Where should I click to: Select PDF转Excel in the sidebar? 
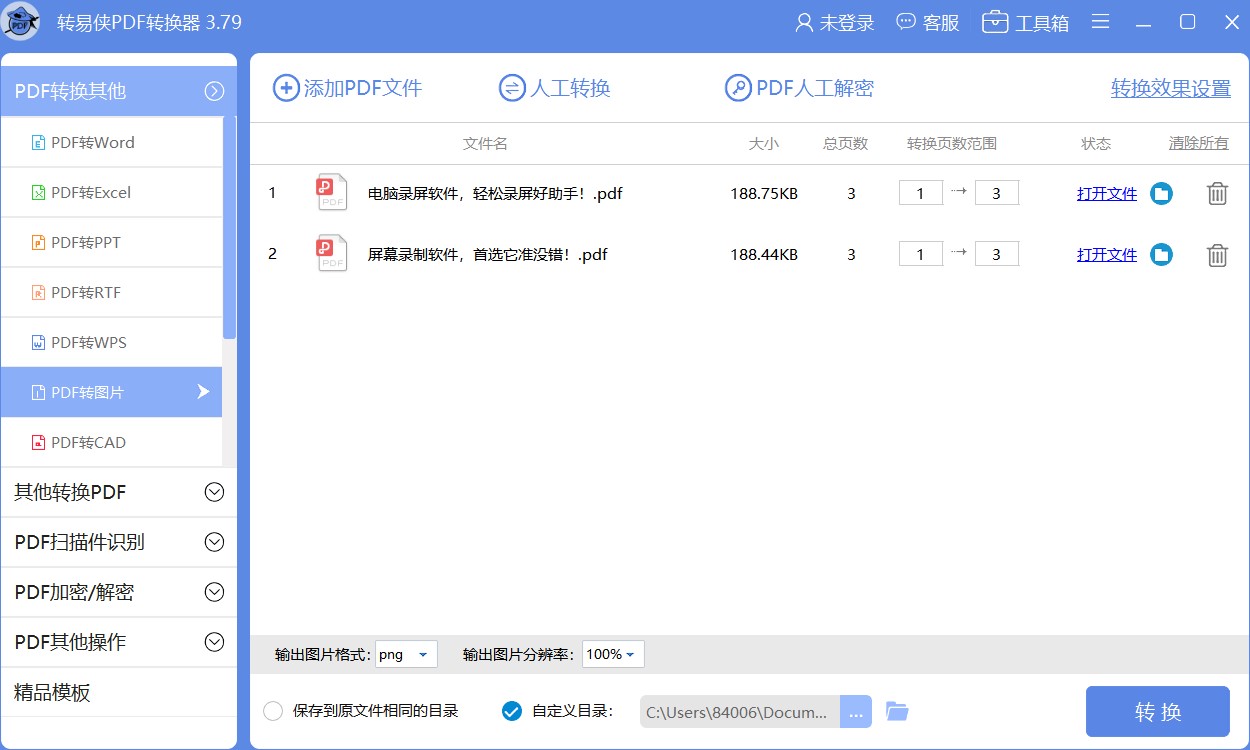pyautogui.click(x=111, y=192)
